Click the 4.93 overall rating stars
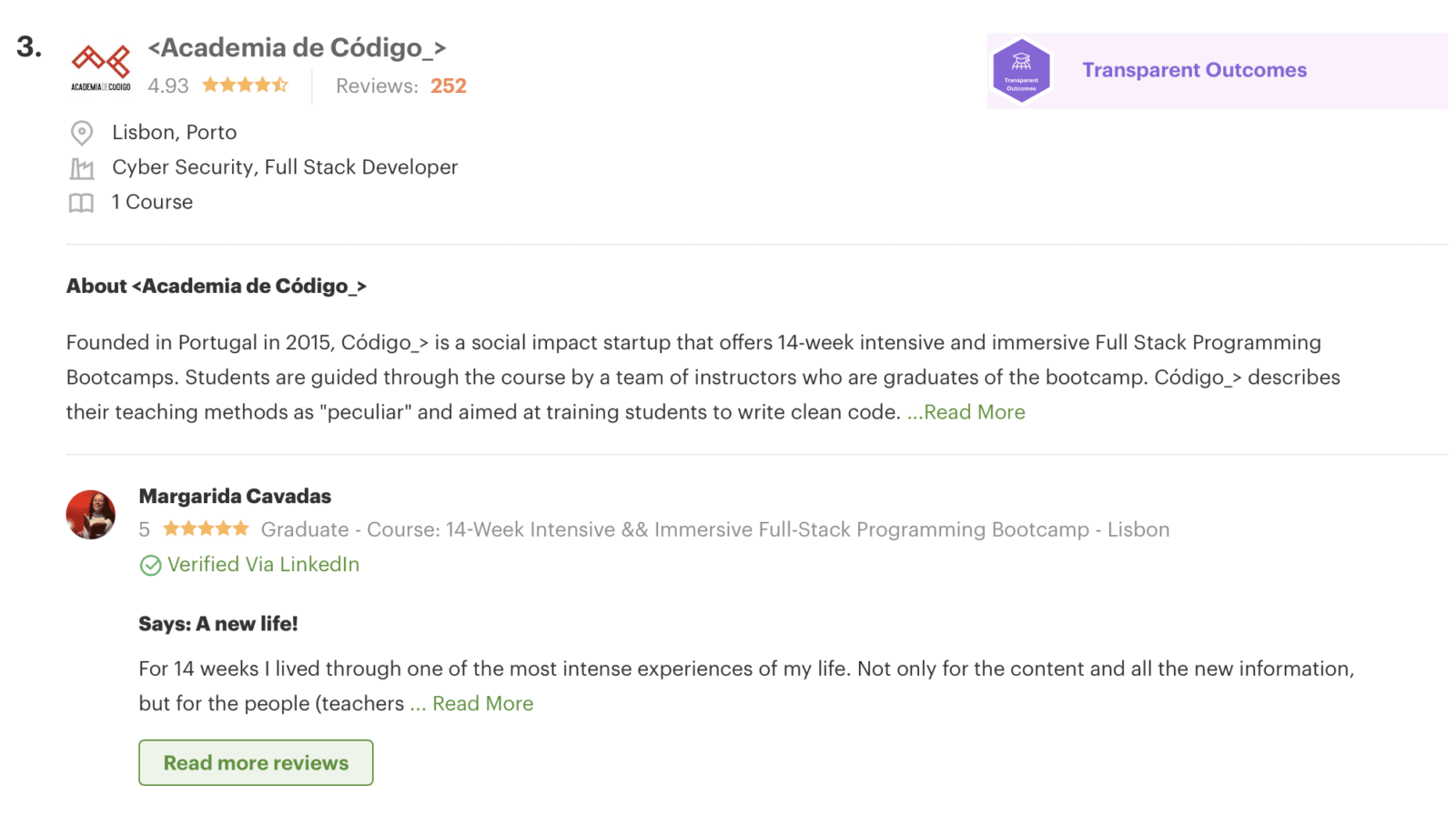 pyautogui.click(x=244, y=85)
